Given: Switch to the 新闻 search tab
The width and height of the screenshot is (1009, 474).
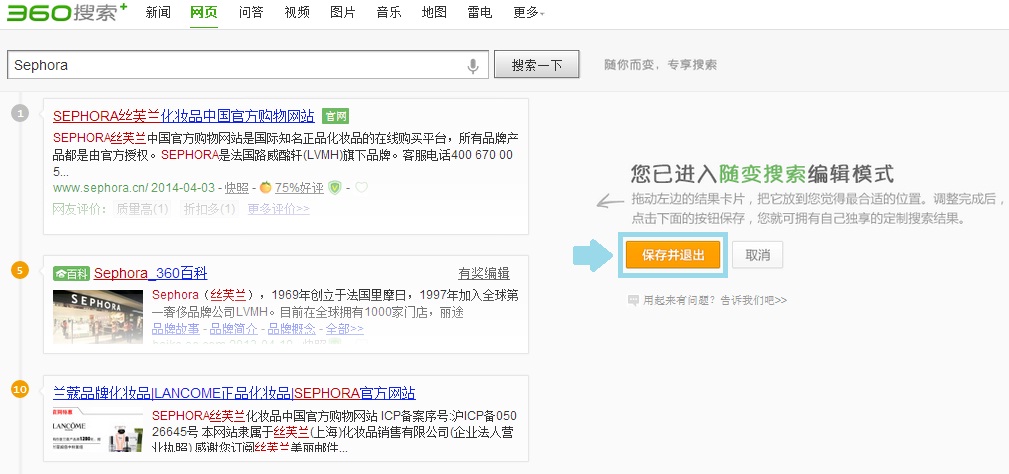Looking at the screenshot, I should (x=157, y=13).
